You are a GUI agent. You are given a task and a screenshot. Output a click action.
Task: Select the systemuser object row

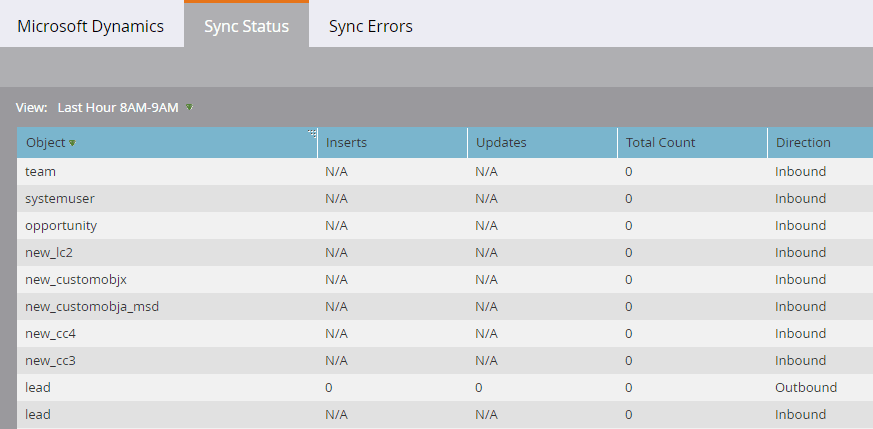pos(60,198)
